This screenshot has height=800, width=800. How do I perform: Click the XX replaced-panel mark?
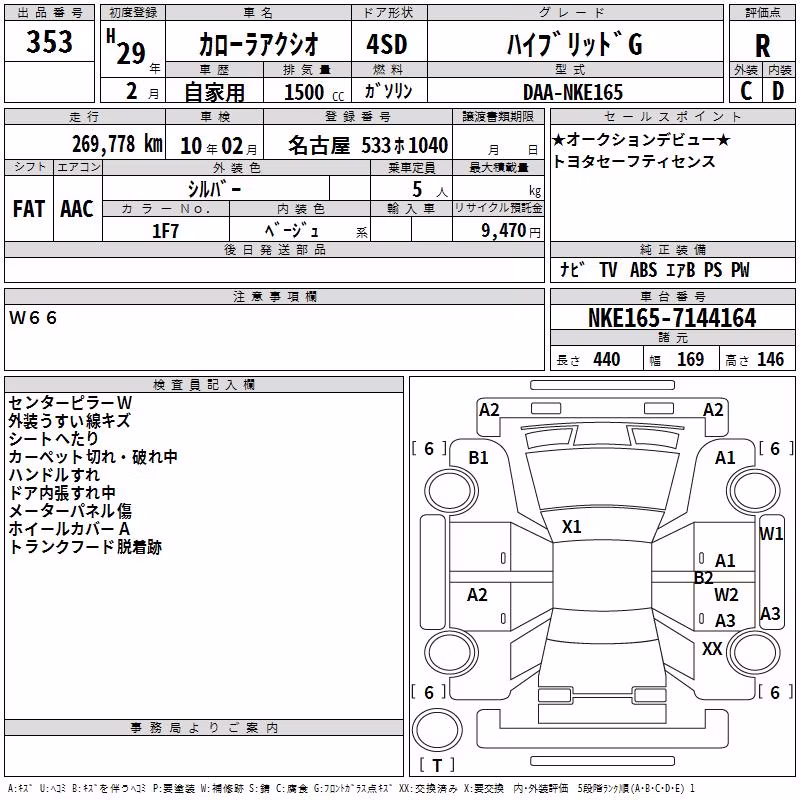712,648
